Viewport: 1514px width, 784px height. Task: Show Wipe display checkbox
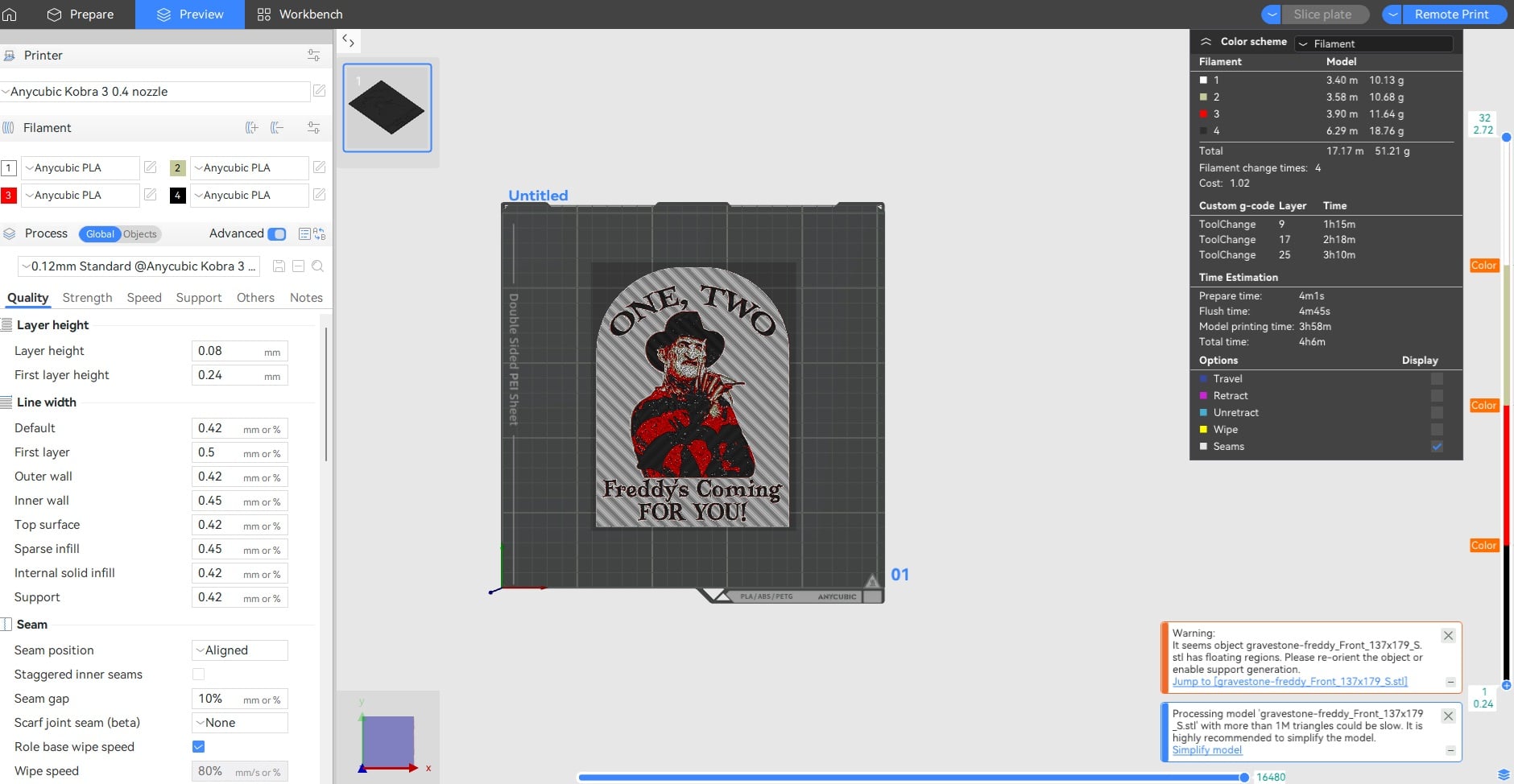pos(1437,430)
